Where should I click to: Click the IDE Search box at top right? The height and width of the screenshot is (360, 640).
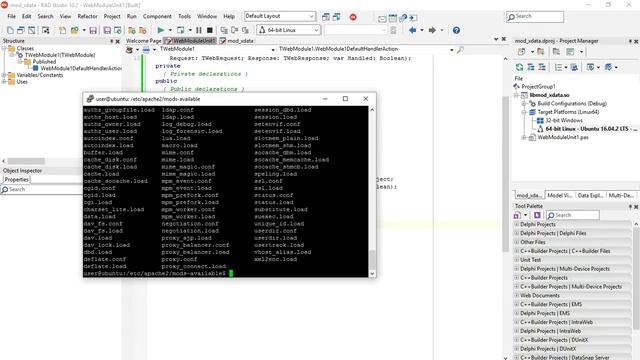point(535,16)
